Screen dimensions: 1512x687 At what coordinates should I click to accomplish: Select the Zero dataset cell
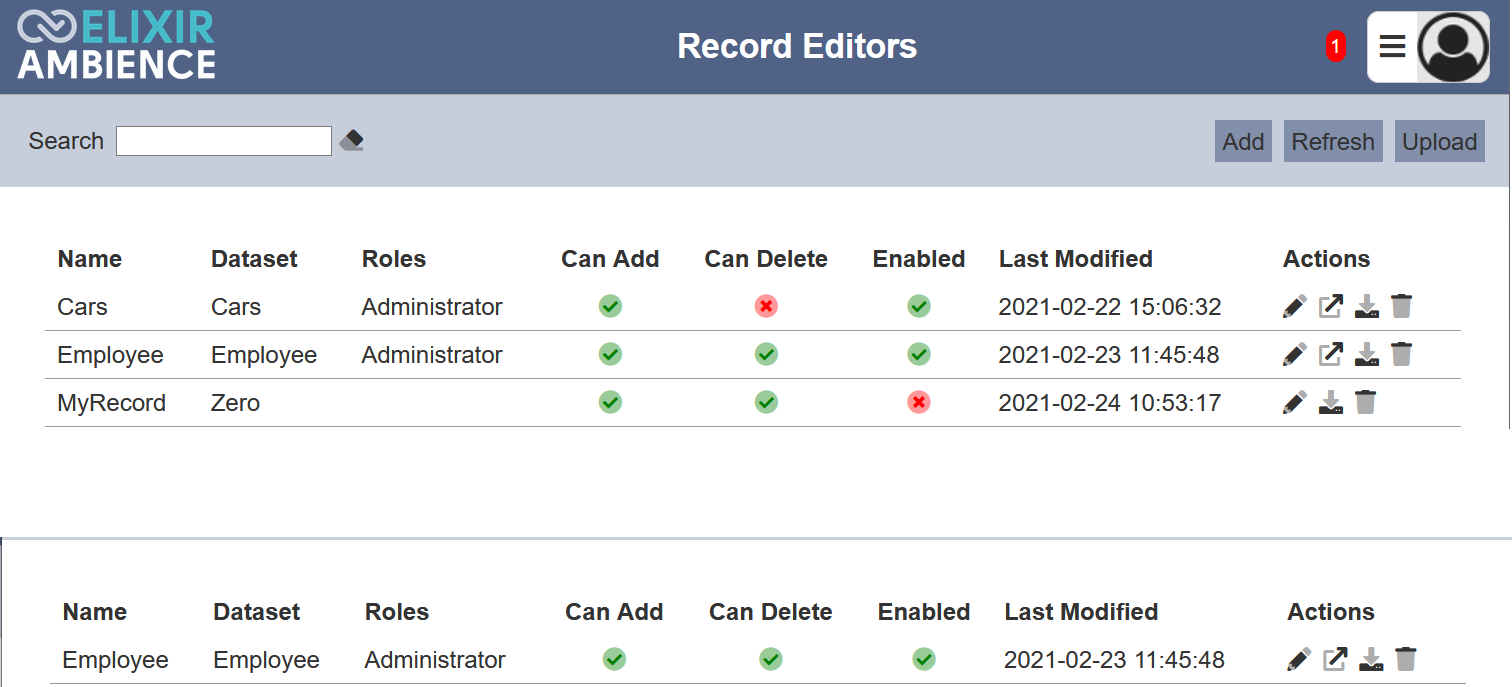click(x=235, y=403)
